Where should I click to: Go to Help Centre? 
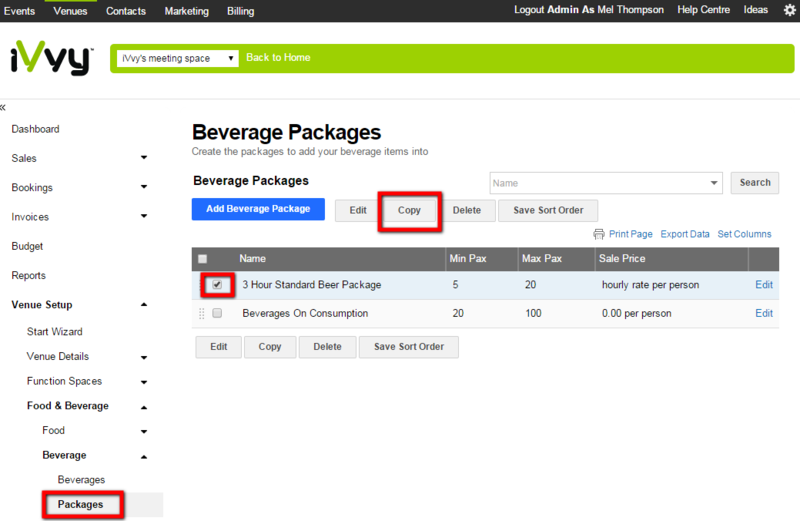(x=704, y=10)
